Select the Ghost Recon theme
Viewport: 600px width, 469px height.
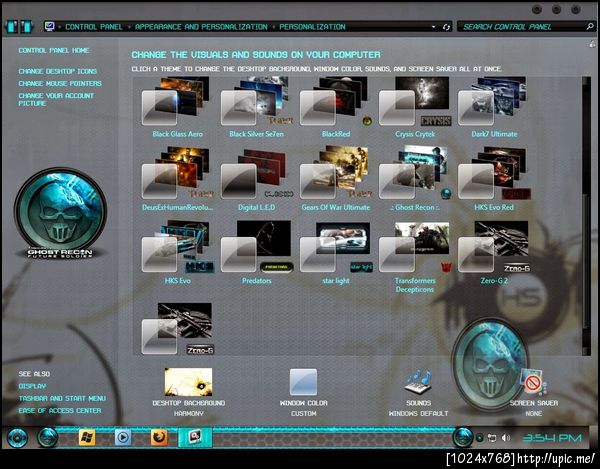(416, 179)
